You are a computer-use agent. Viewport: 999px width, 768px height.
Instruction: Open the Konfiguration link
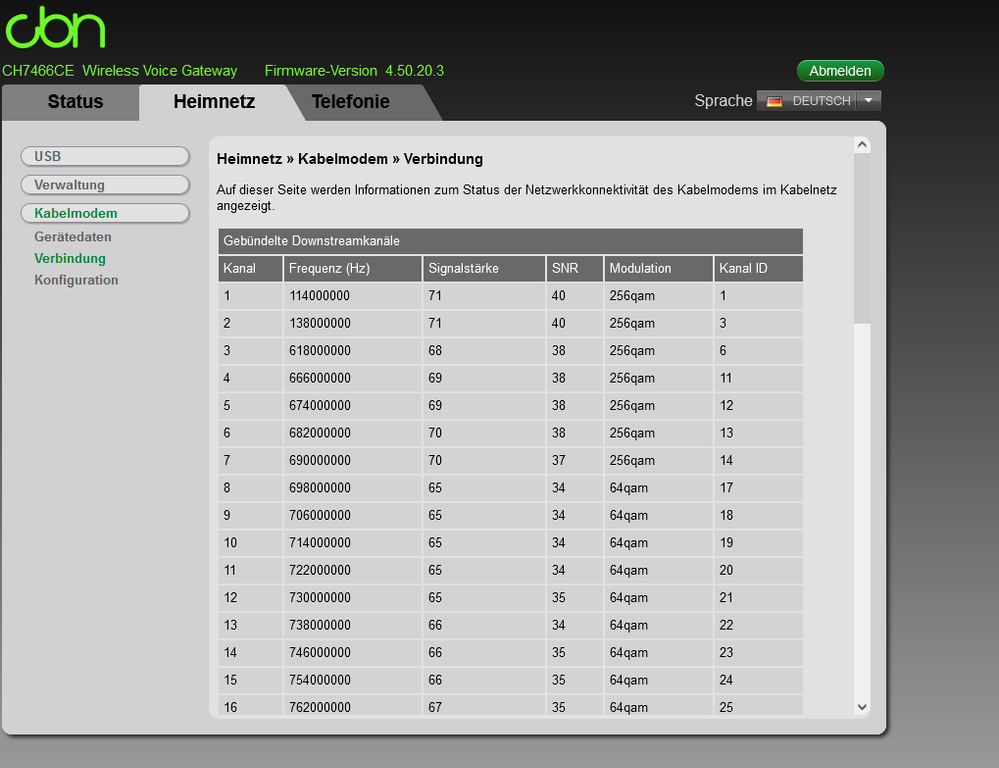tap(76, 280)
